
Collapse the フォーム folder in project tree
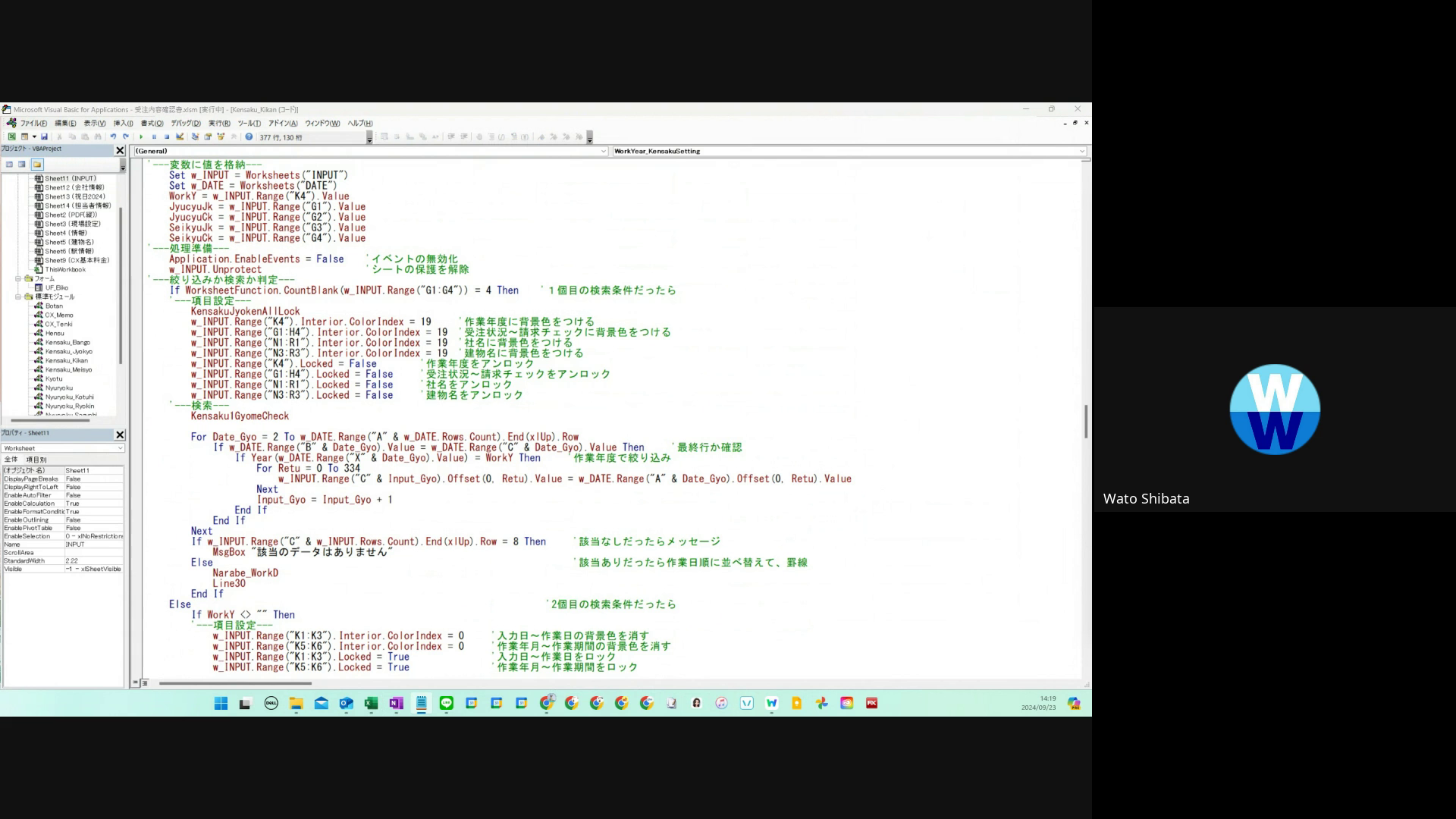(18, 279)
